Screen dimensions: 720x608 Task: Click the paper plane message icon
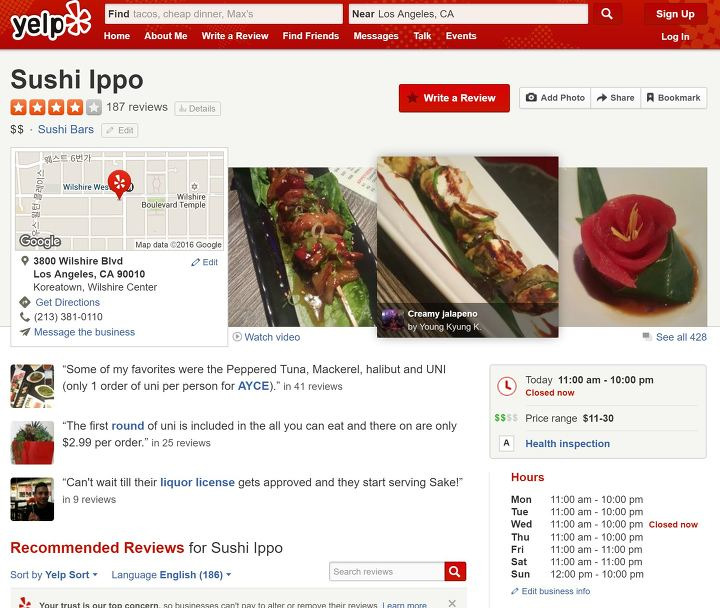tap(25, 332)
